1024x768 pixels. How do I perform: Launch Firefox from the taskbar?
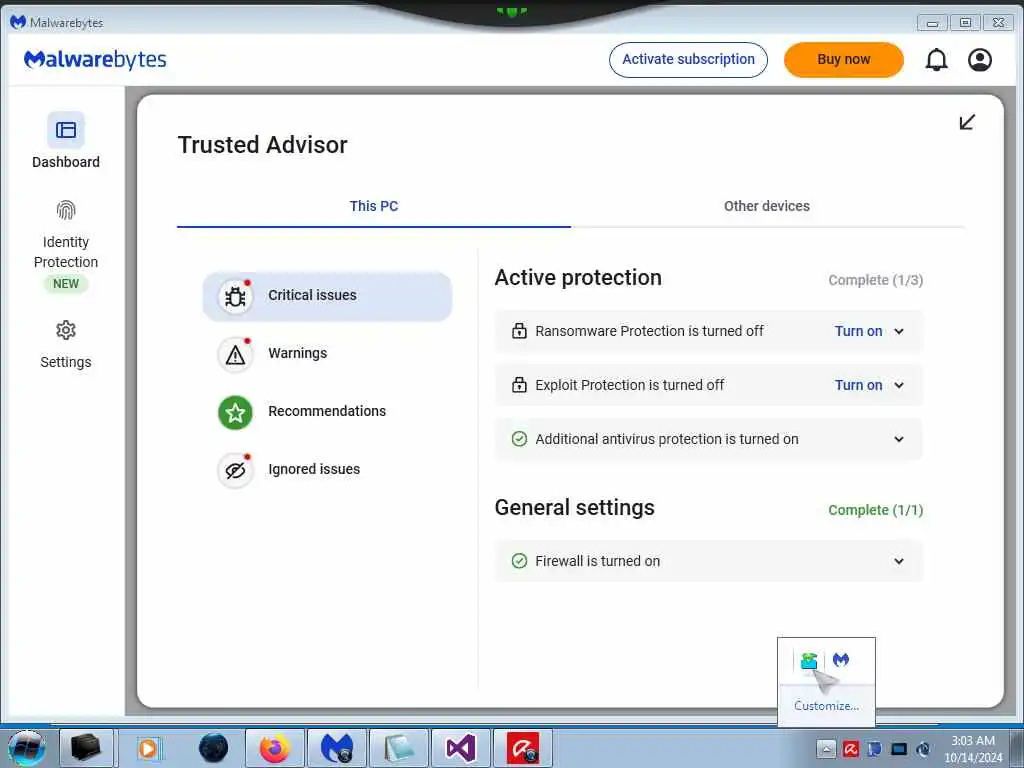(x=275, y=748)
